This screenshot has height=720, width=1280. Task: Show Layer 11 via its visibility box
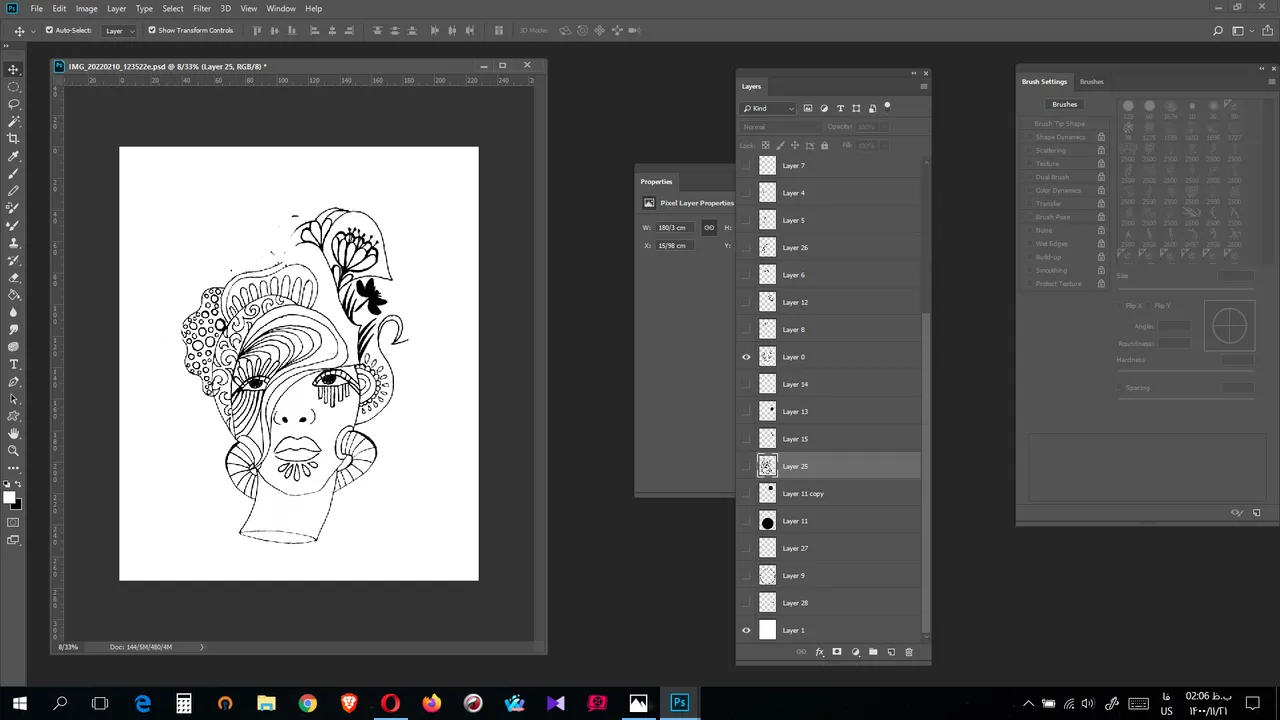[746, 521]
